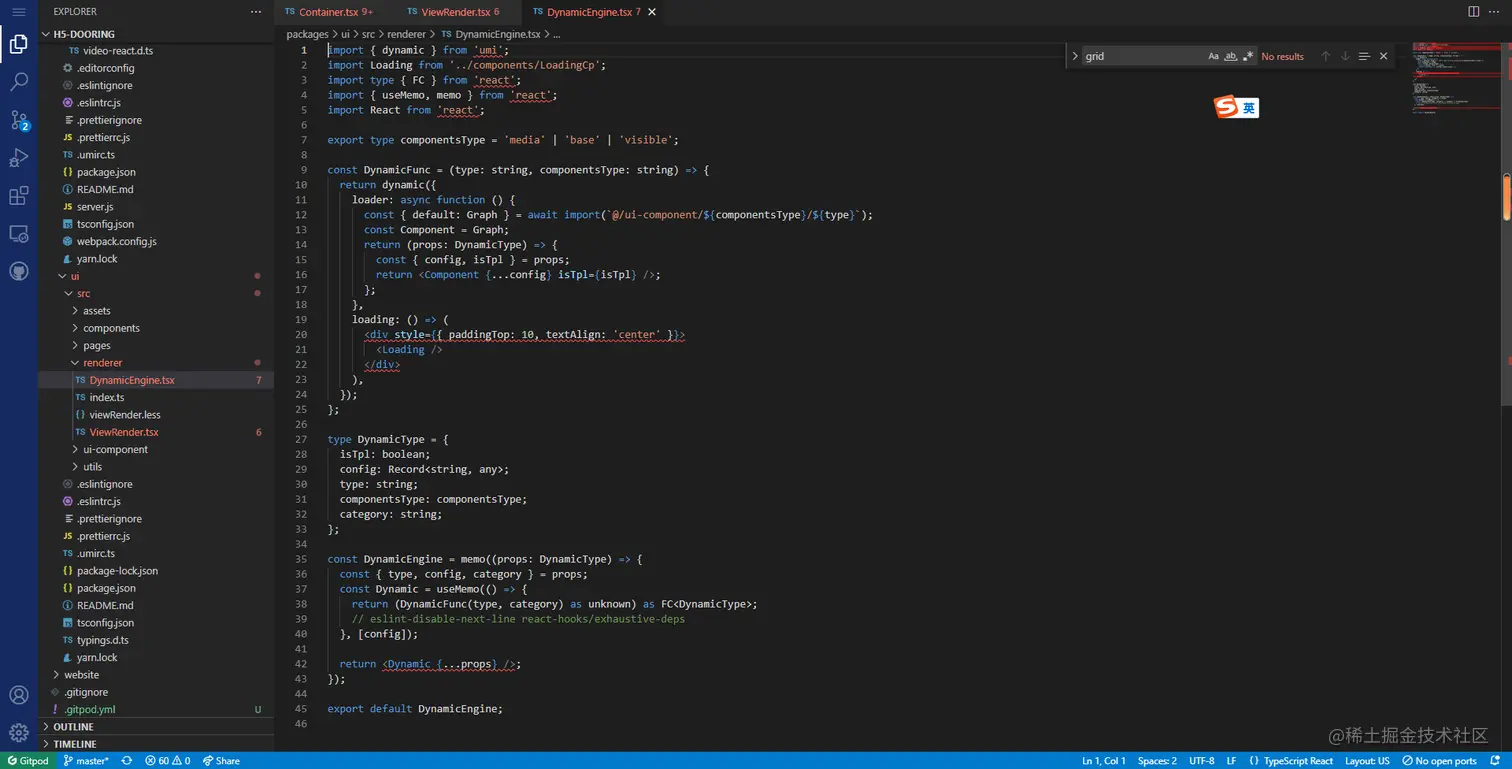
Task: Open the hamburger application menu
Action: [x=18, y=12]
